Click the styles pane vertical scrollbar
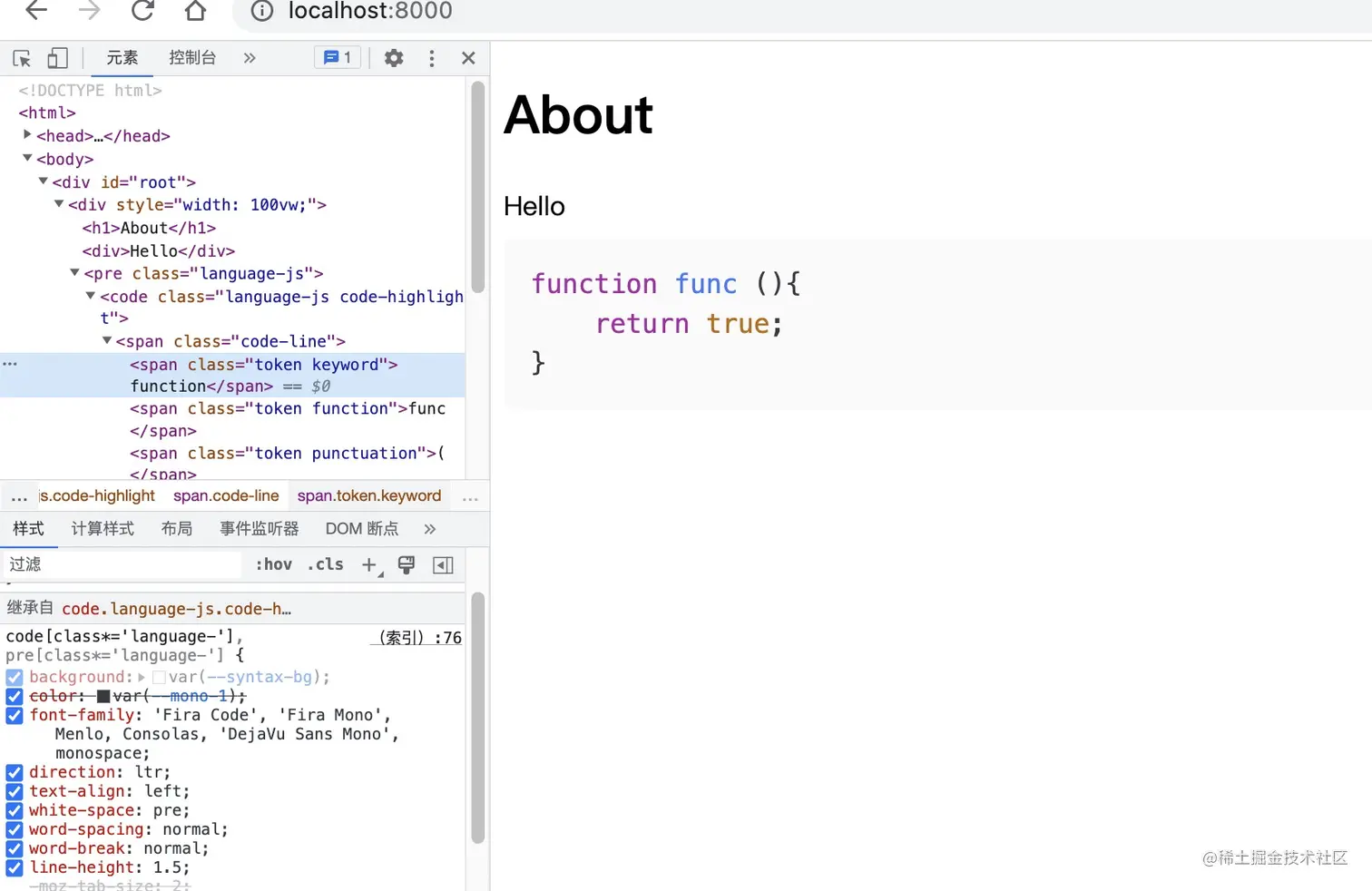Screen dimensions: 1372x891 click(x=478, y=718)
